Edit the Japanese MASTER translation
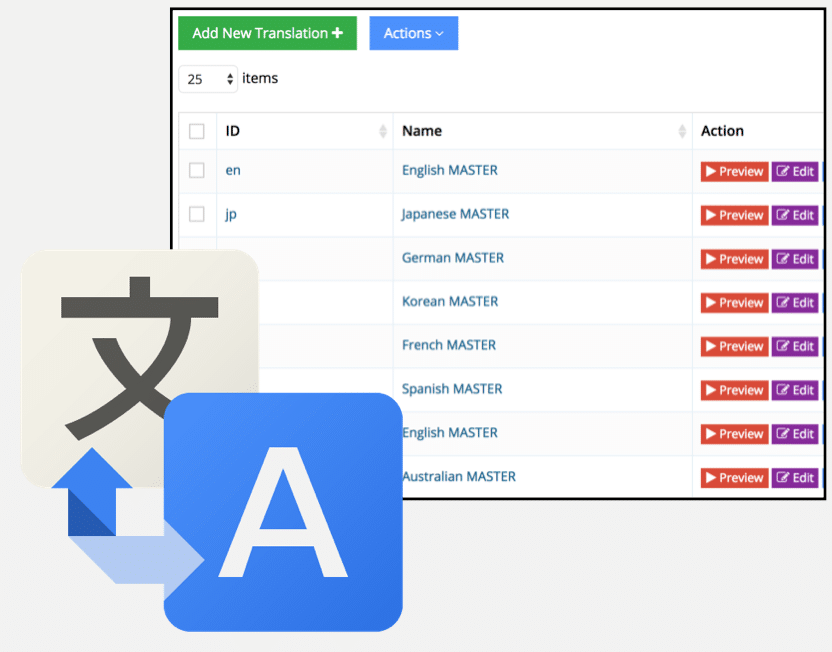 (795, 215)
